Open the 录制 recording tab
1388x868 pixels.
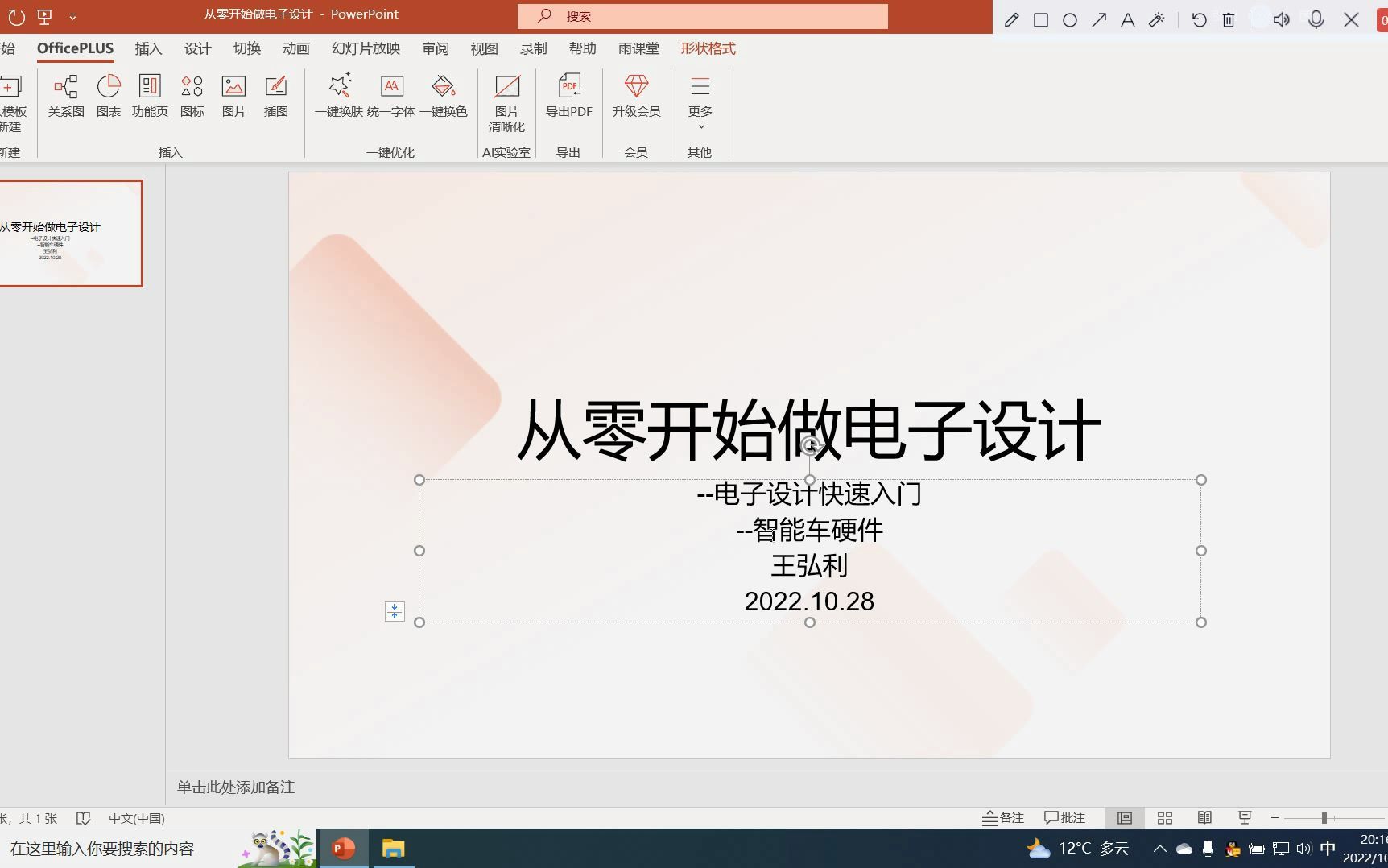(534, 48)
